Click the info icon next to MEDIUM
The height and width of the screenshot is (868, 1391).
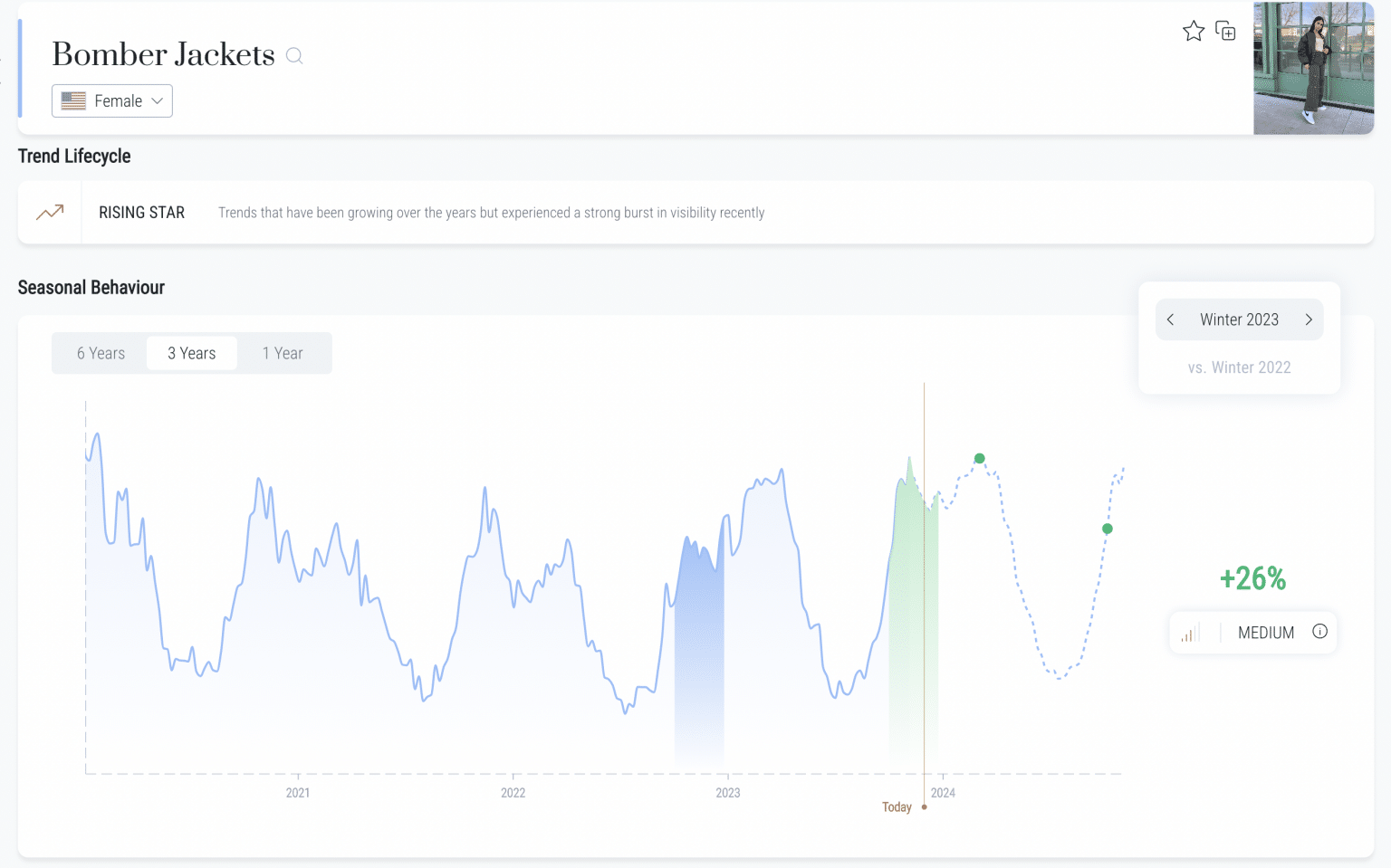(x=1319, y=632)
